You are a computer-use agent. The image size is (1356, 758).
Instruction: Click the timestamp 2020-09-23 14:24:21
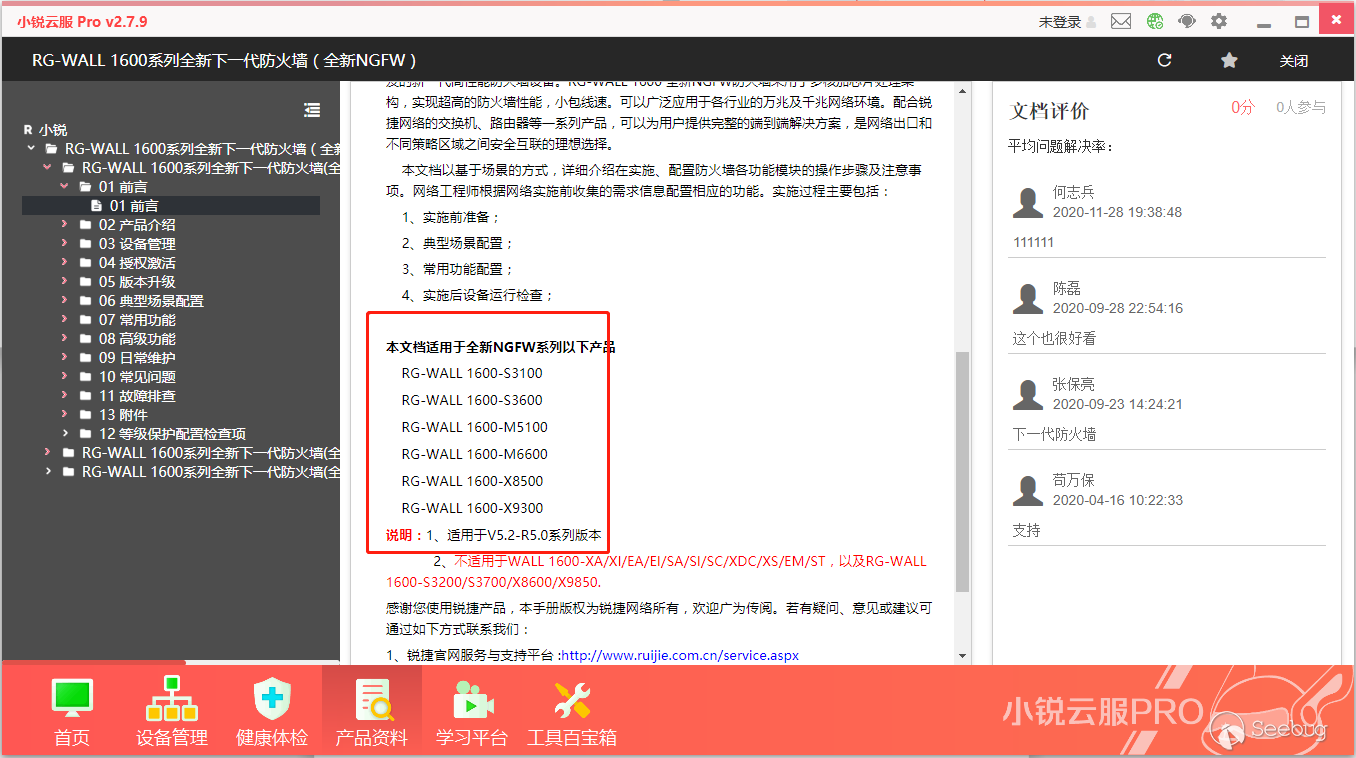[1118, 405]
